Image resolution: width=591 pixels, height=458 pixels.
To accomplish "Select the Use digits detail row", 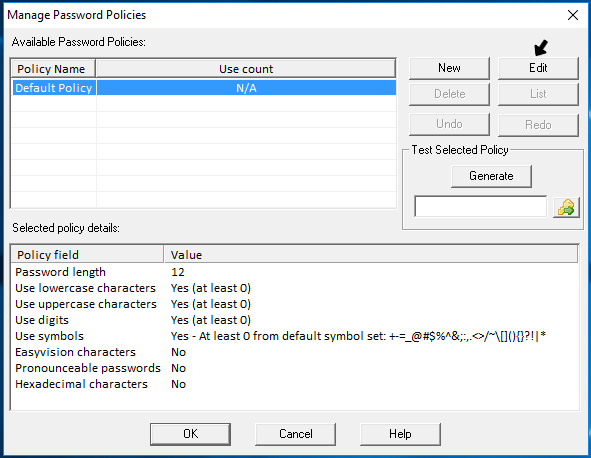I will 295,320.
